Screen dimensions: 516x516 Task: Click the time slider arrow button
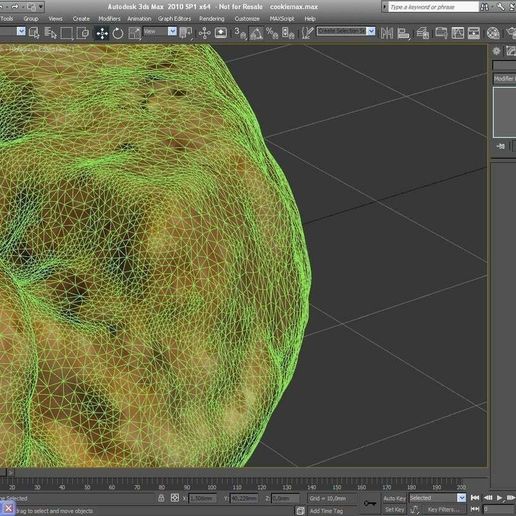pos(11,472)
